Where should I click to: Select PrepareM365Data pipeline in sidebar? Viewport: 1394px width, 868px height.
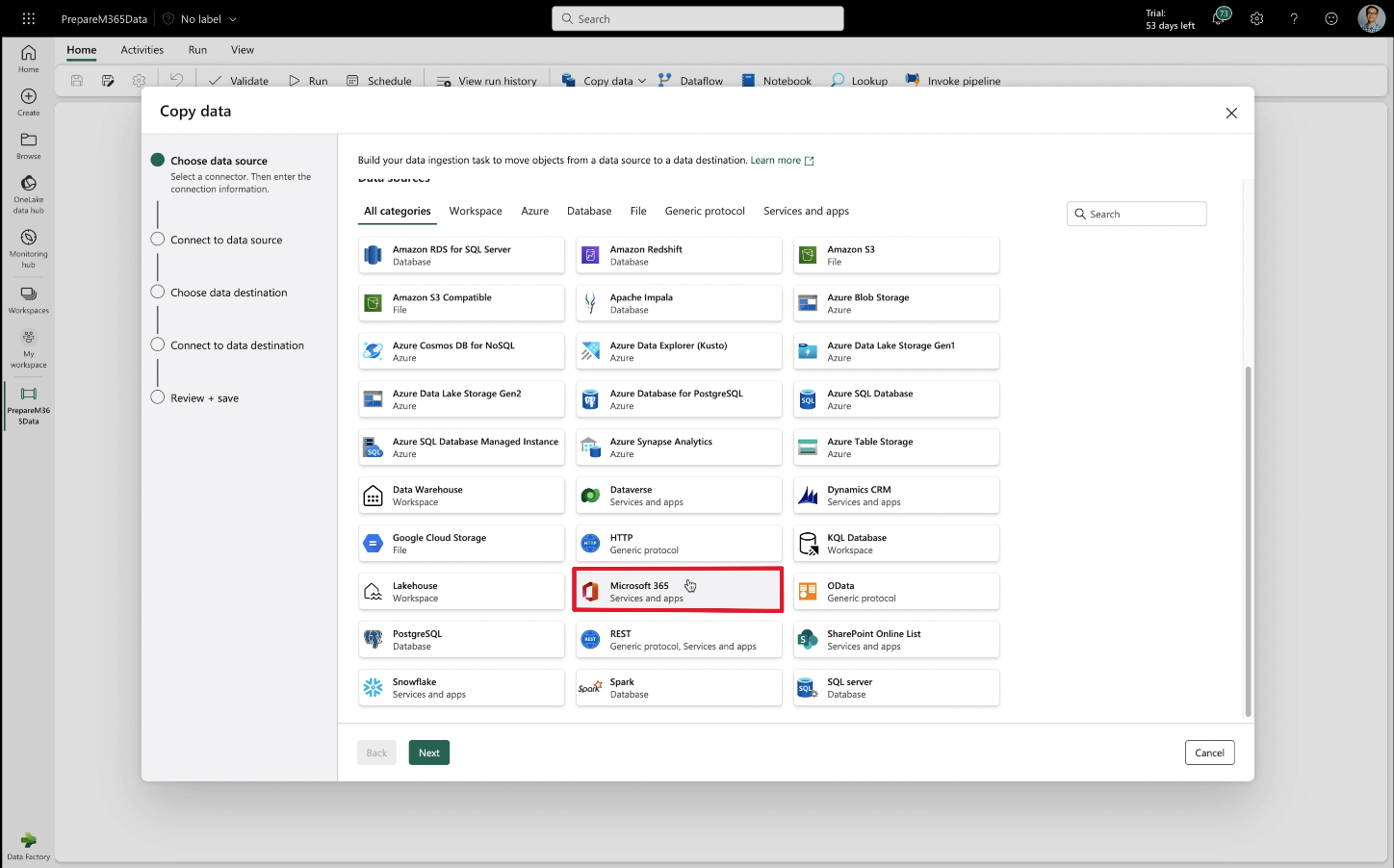click(x=29, y=405)
